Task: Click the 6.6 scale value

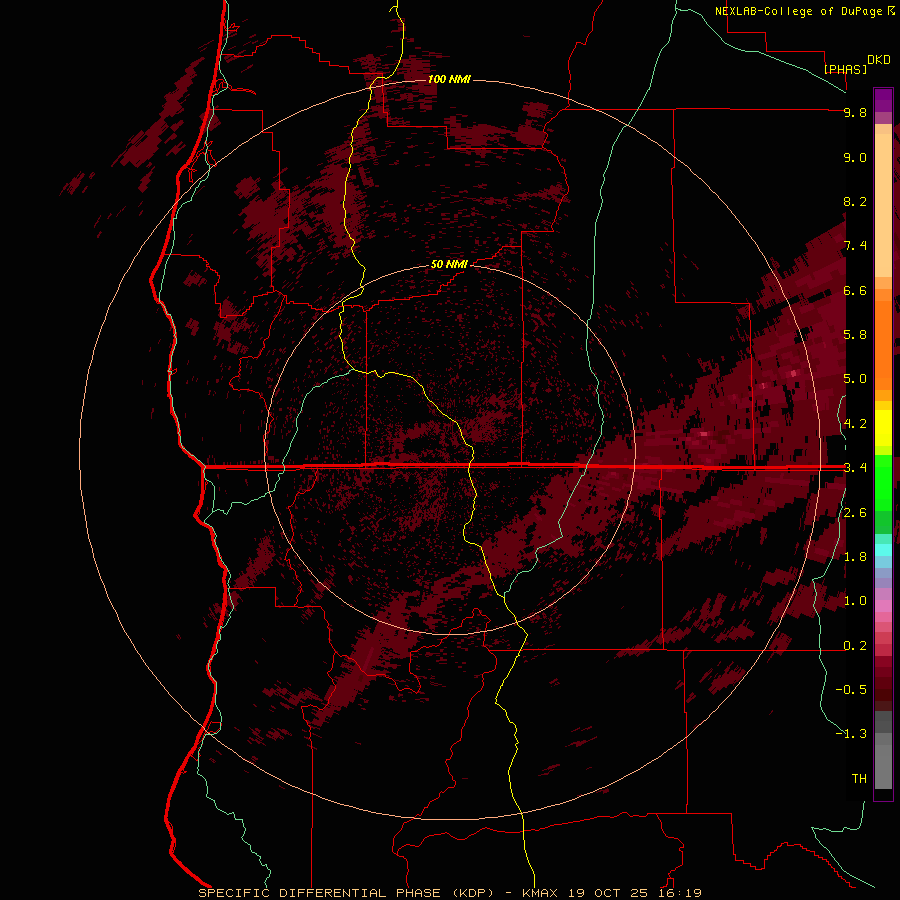Action: (855, 290)
